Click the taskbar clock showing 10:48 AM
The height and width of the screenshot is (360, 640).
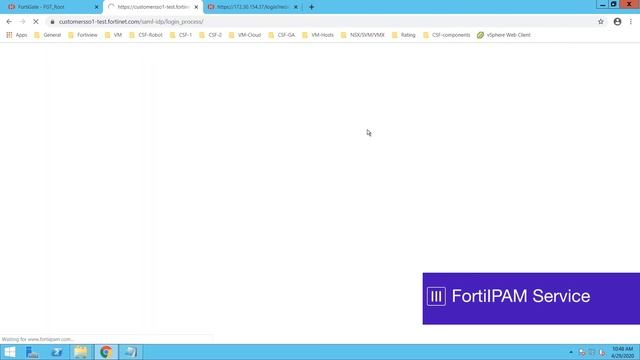pyautogui.click(x=623, y=352)
